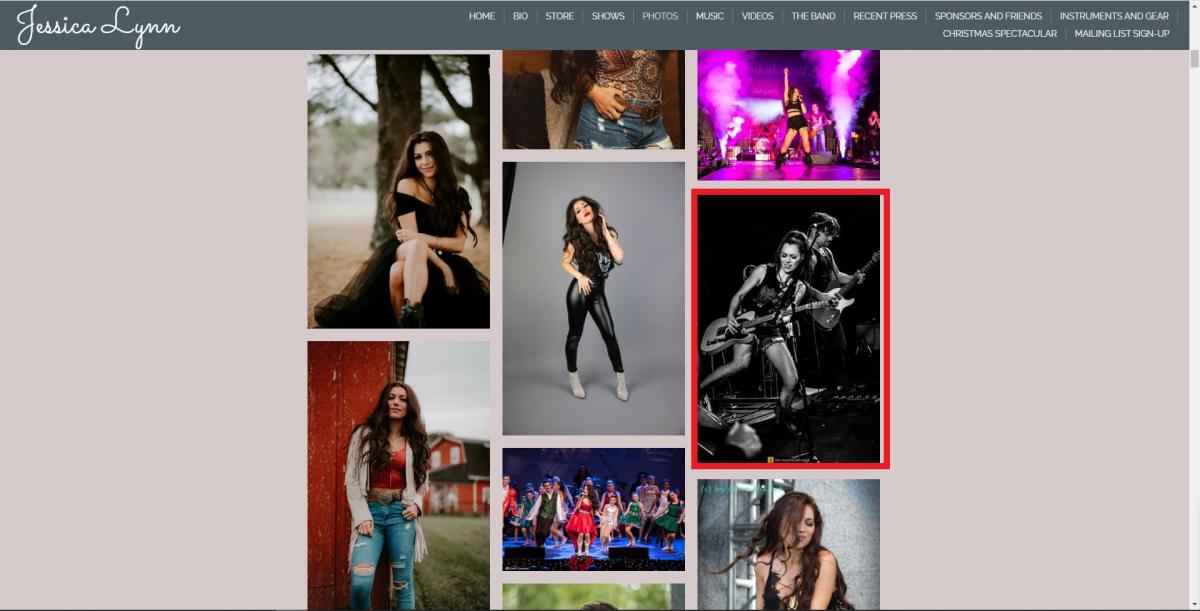Enlarge the pink-lit concert stage photo
The image size is (1200, 611).
click(788, 115)
